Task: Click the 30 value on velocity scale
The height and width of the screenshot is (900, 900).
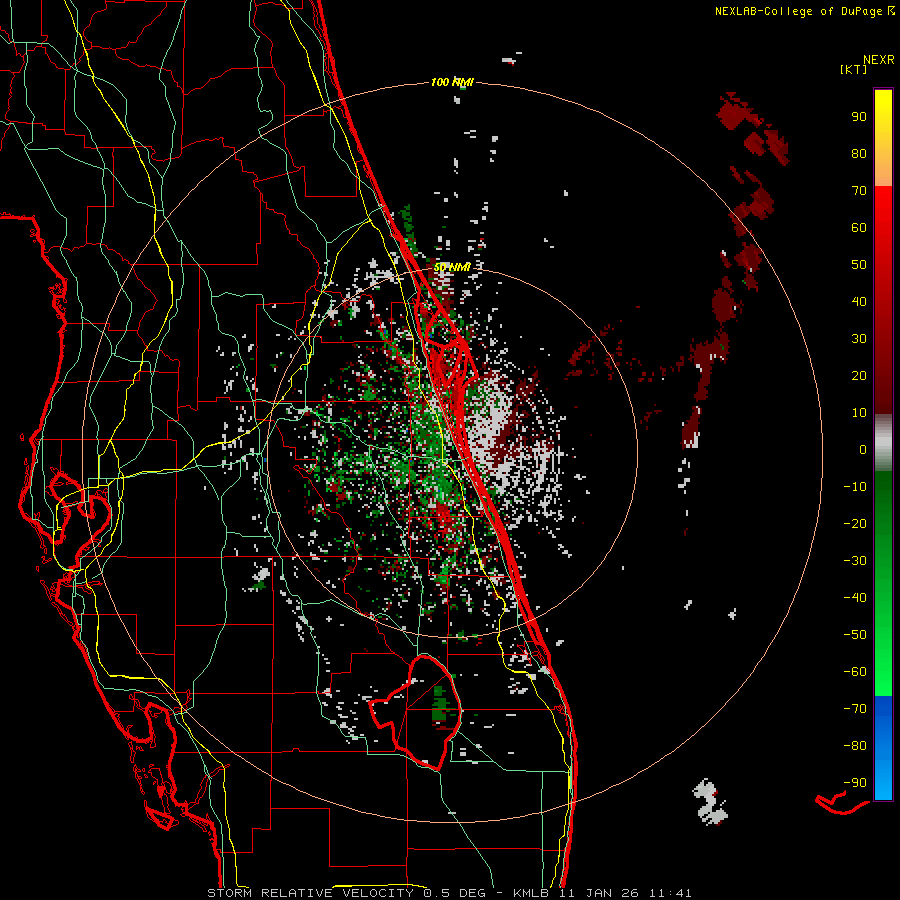Action: pyautogui.click(x=859, y=339)
